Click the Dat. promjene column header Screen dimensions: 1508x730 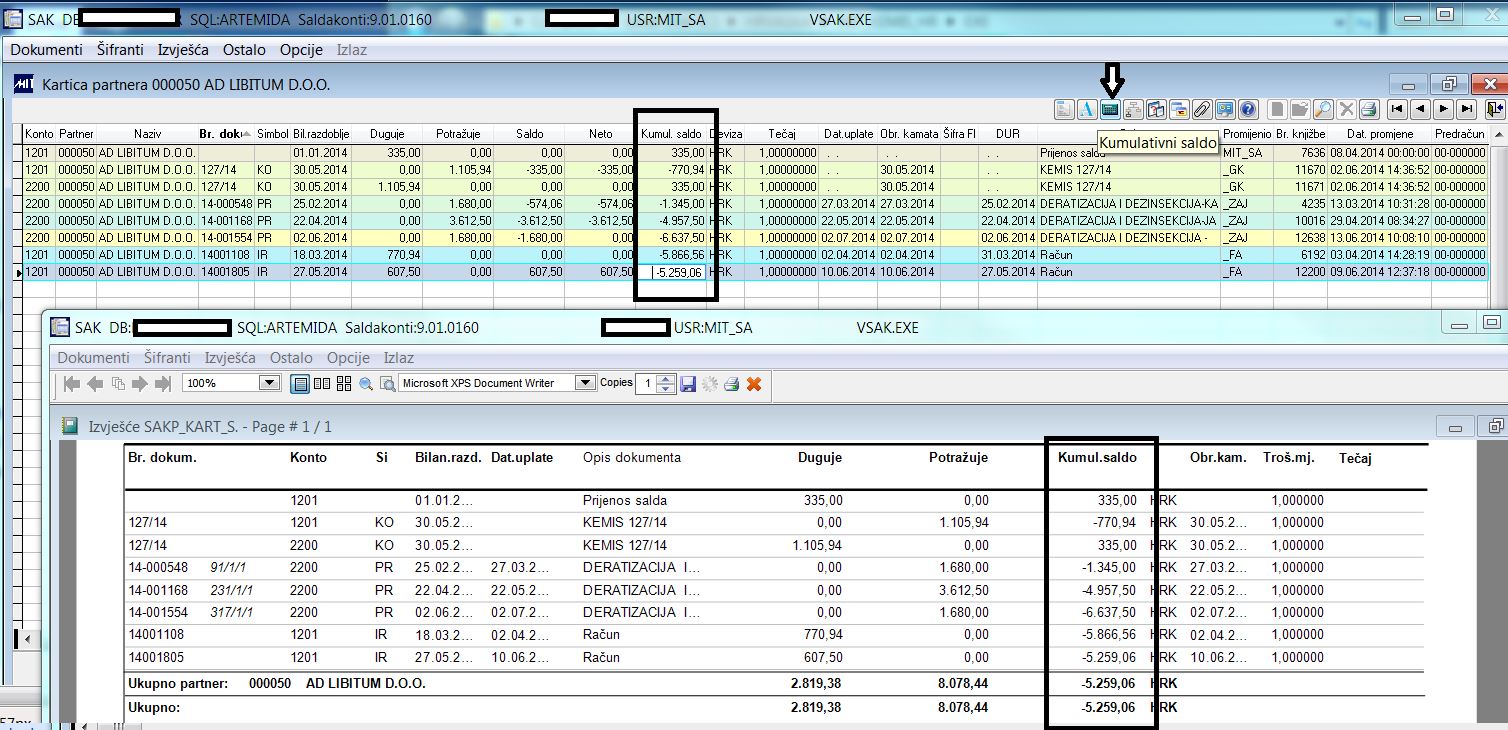(x=1380, y=134)
